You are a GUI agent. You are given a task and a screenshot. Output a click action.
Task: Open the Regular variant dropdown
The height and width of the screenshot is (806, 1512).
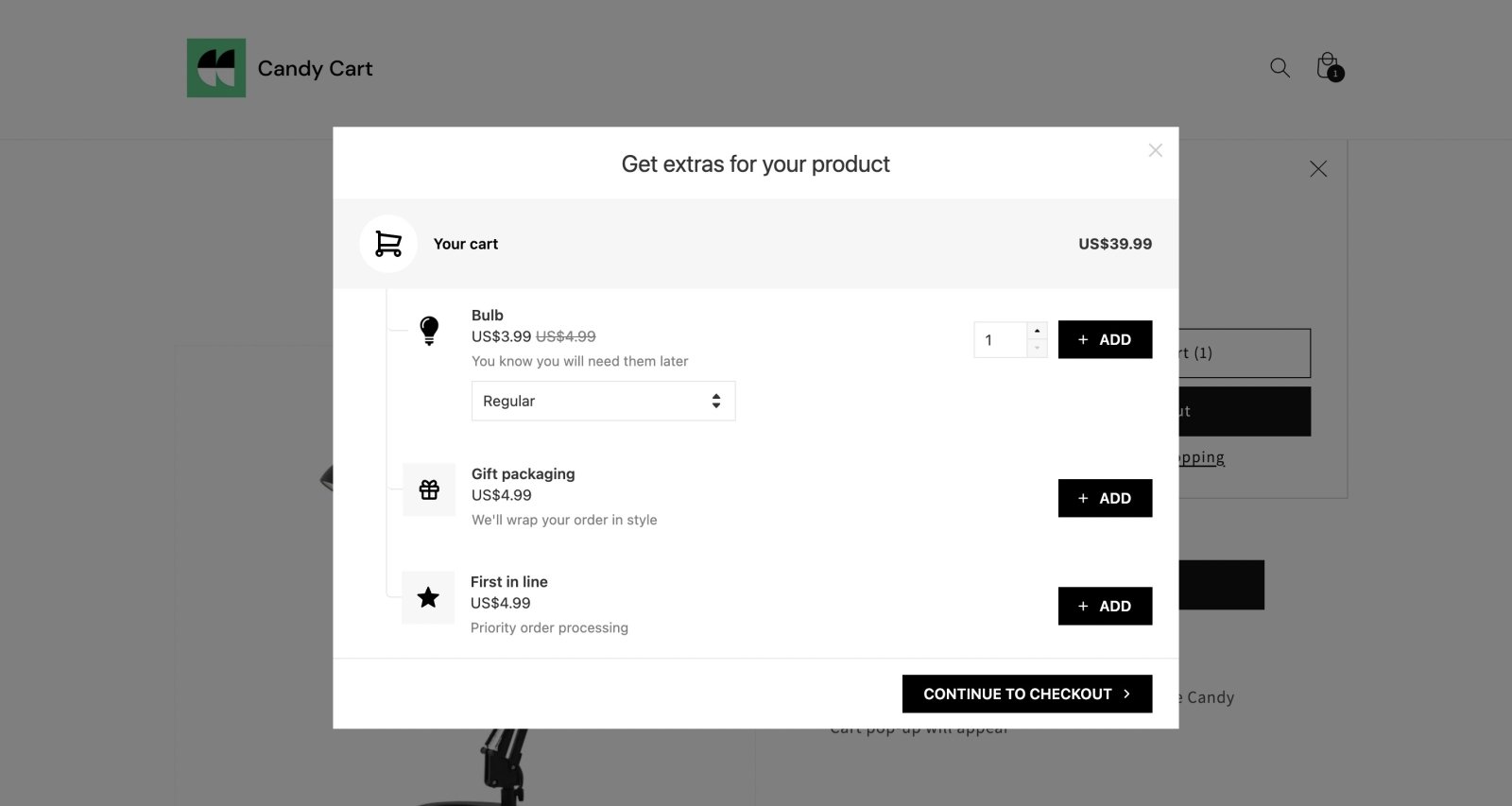coord(603,401)
